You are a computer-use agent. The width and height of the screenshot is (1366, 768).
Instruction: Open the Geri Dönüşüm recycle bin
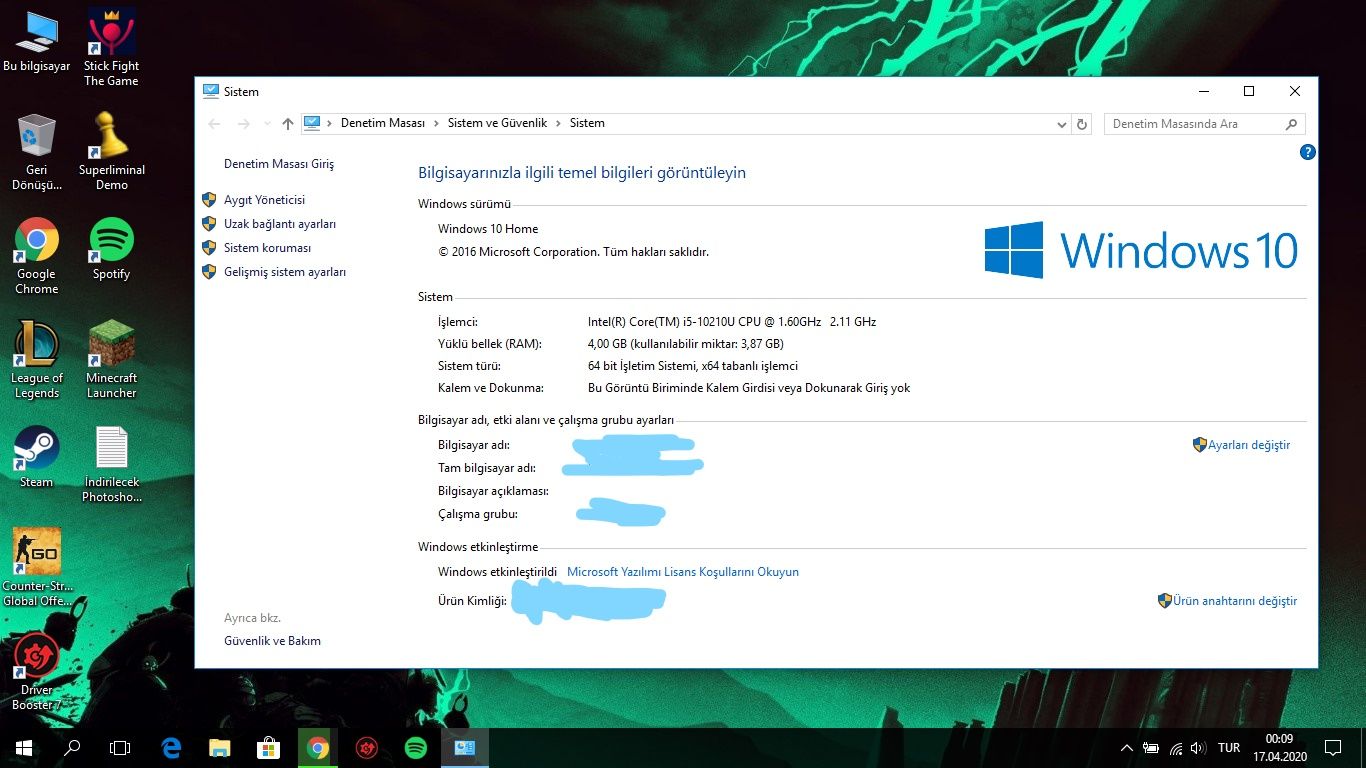[x=37, y=152]
